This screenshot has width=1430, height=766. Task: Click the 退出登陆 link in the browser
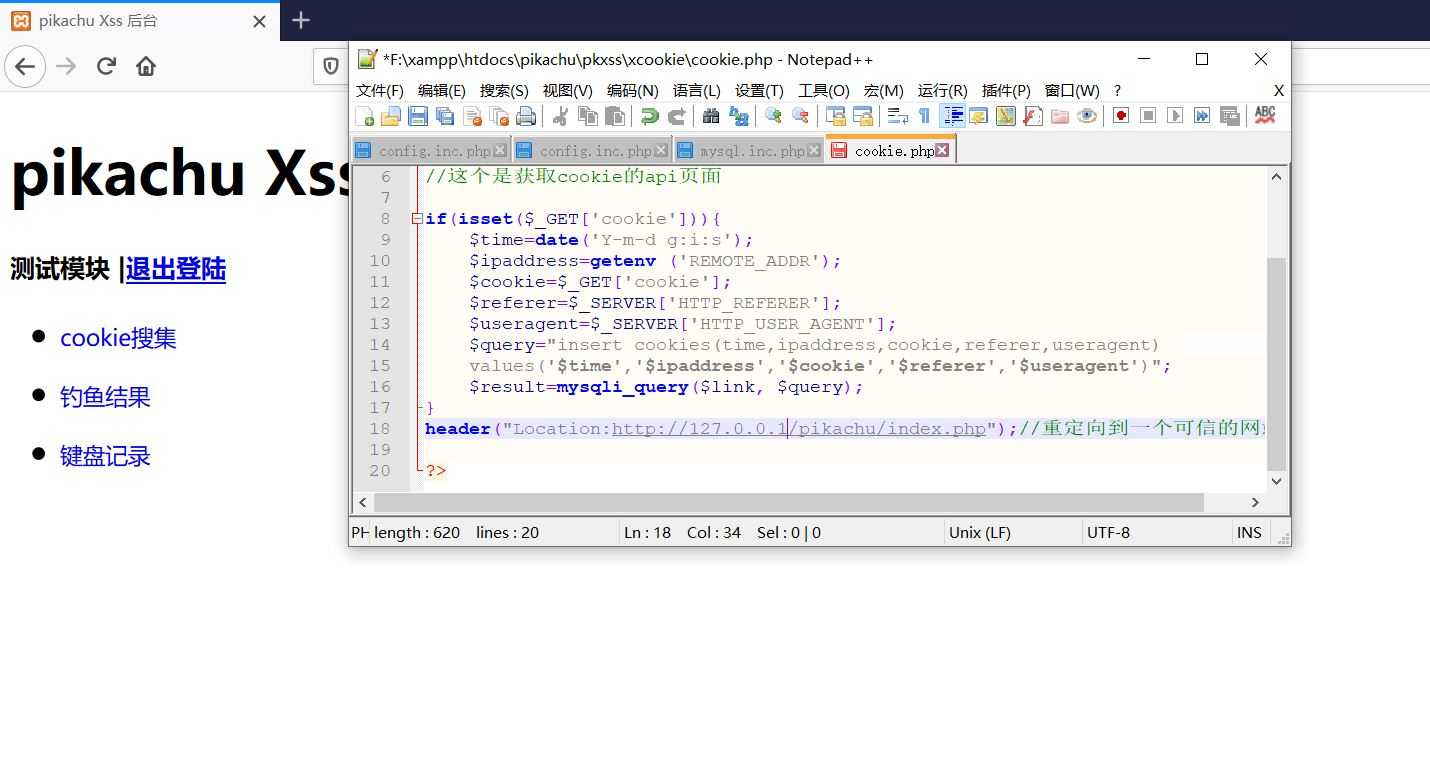176,269
